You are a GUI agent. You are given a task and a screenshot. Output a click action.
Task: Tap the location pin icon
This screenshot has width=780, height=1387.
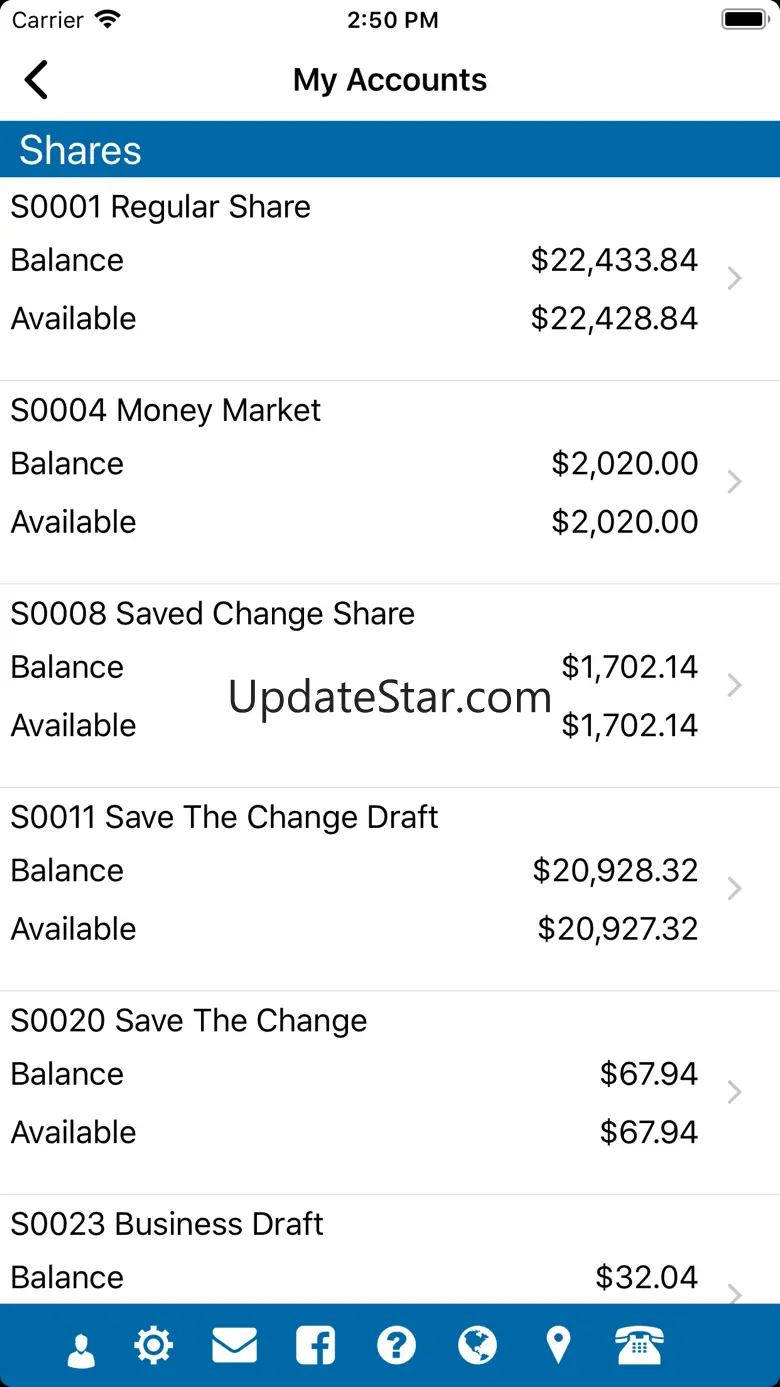558,1346
